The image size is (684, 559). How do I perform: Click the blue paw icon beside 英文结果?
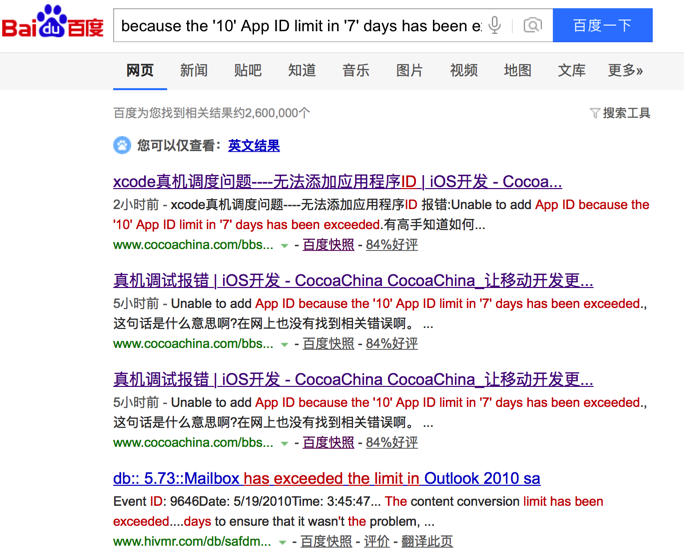coord(122,145)
